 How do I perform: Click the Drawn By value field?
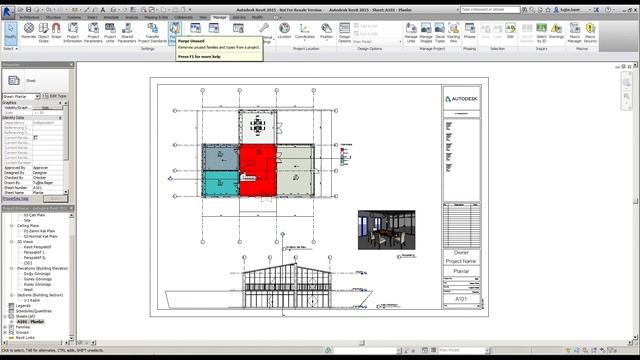click(47, 183)
